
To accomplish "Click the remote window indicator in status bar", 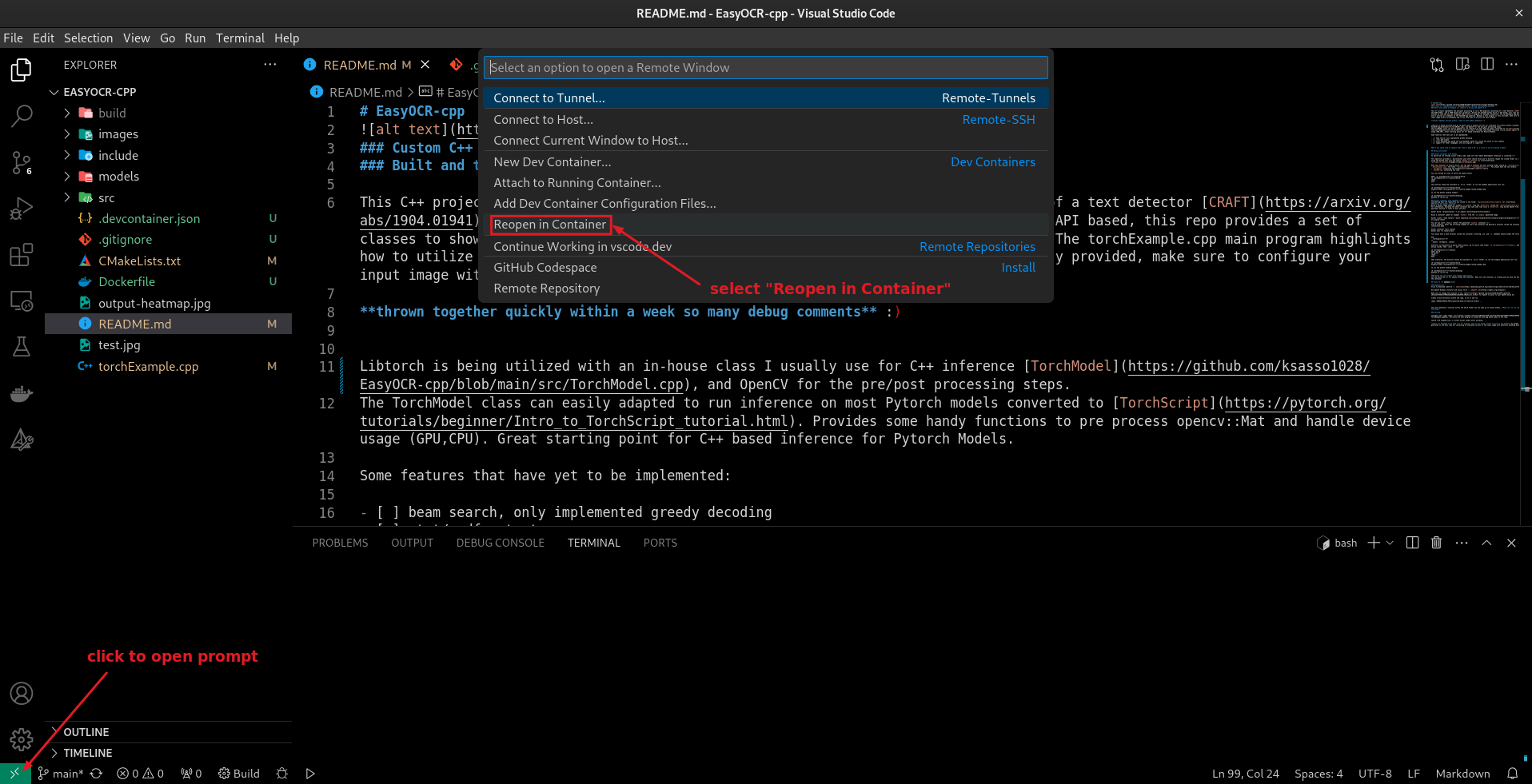I will pos(15,774).
